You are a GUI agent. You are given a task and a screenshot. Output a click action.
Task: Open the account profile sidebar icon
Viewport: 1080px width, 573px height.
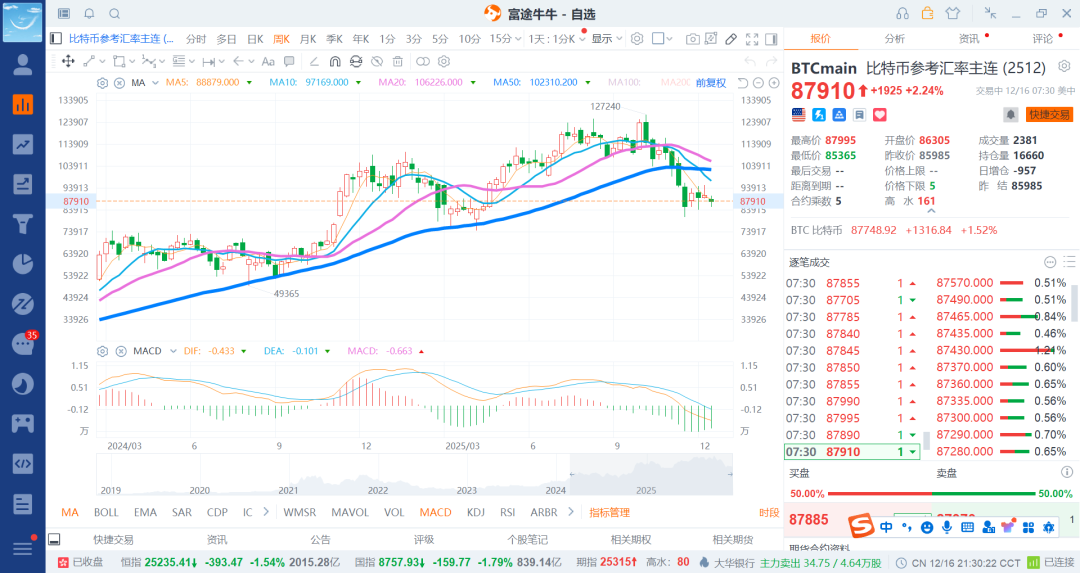(23, 65)
